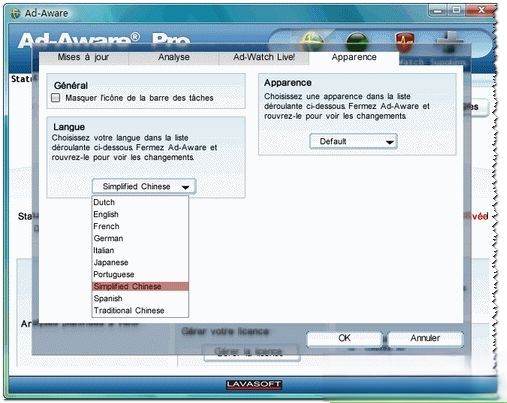
Task: Open the Analyse tab
Action: click(174, 57)
